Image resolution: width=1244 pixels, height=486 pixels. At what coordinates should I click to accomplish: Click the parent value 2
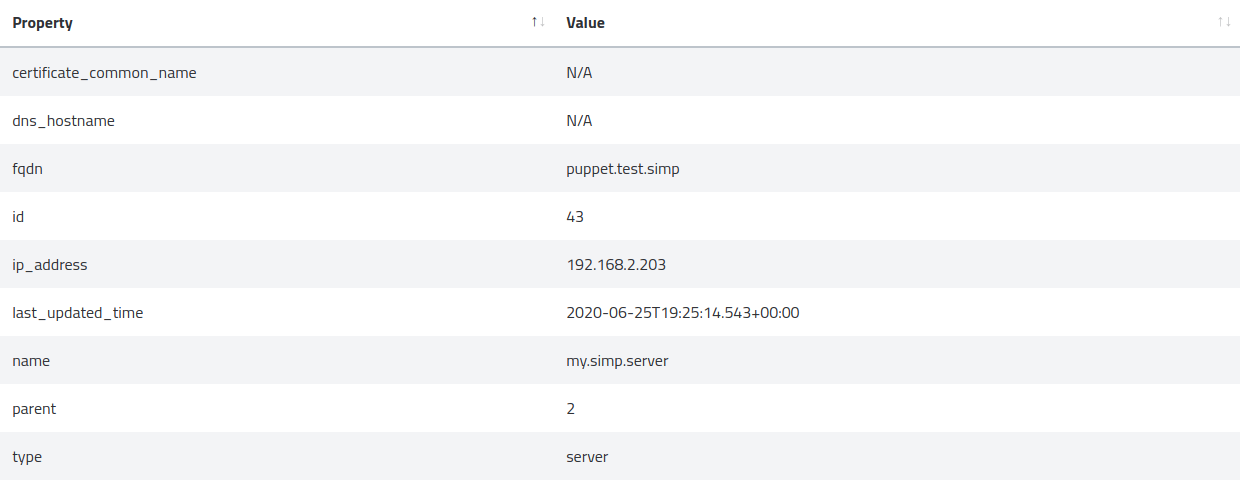[571, 409]
